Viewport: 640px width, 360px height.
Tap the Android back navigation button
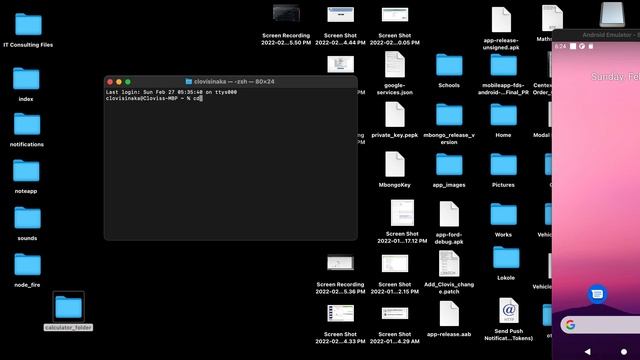tap(587, 352)
